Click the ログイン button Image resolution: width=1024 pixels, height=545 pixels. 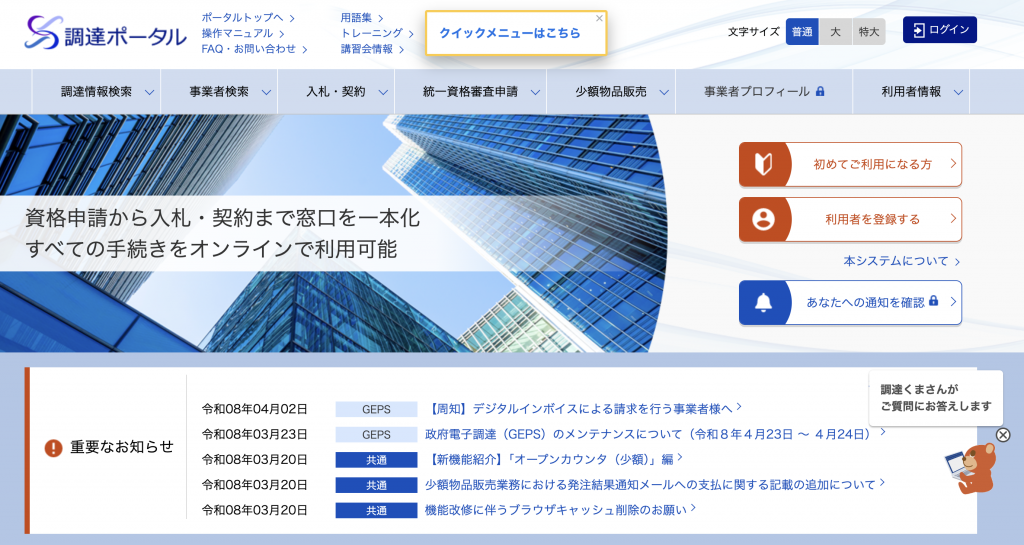tap(939, 30)
